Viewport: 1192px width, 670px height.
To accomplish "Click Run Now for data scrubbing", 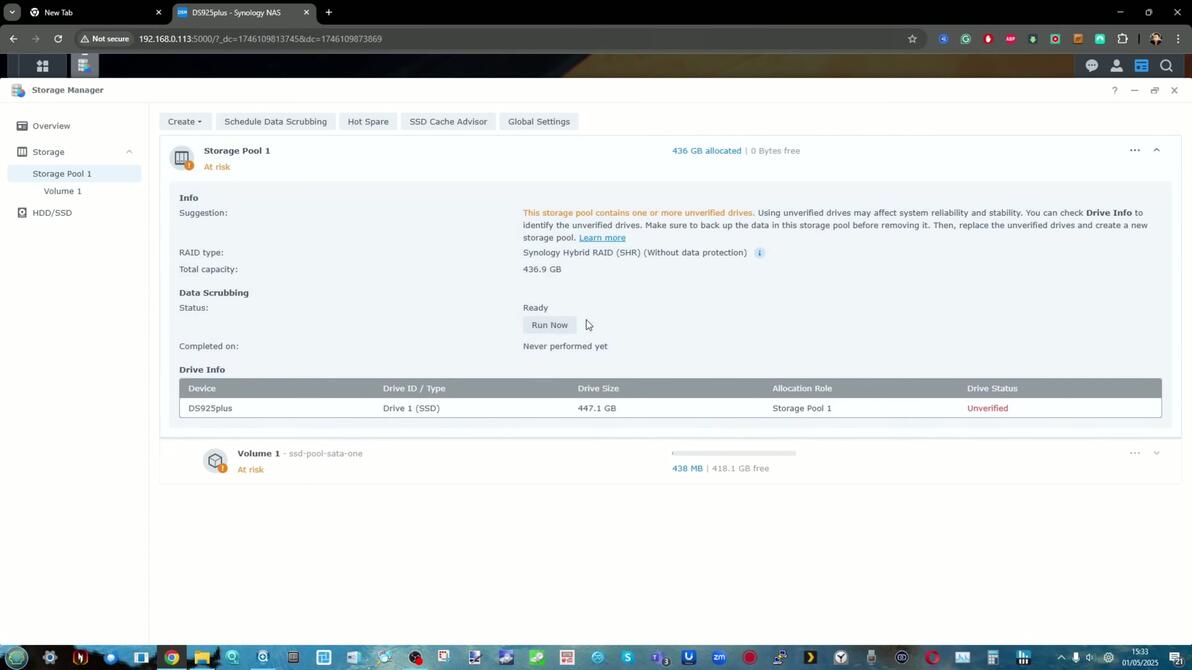I will coord(550,325).
